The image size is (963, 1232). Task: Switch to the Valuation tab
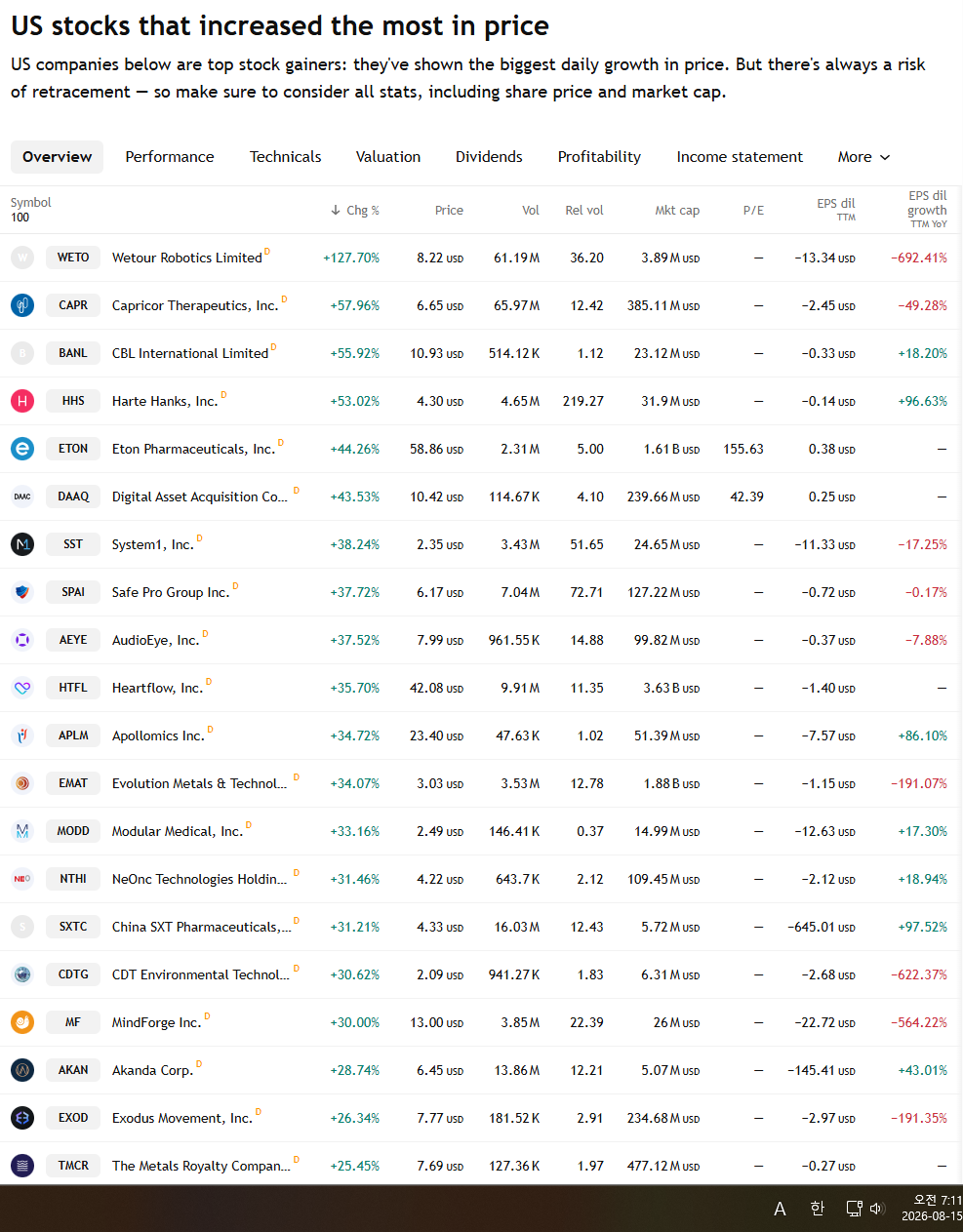click(x=388, y=157)
